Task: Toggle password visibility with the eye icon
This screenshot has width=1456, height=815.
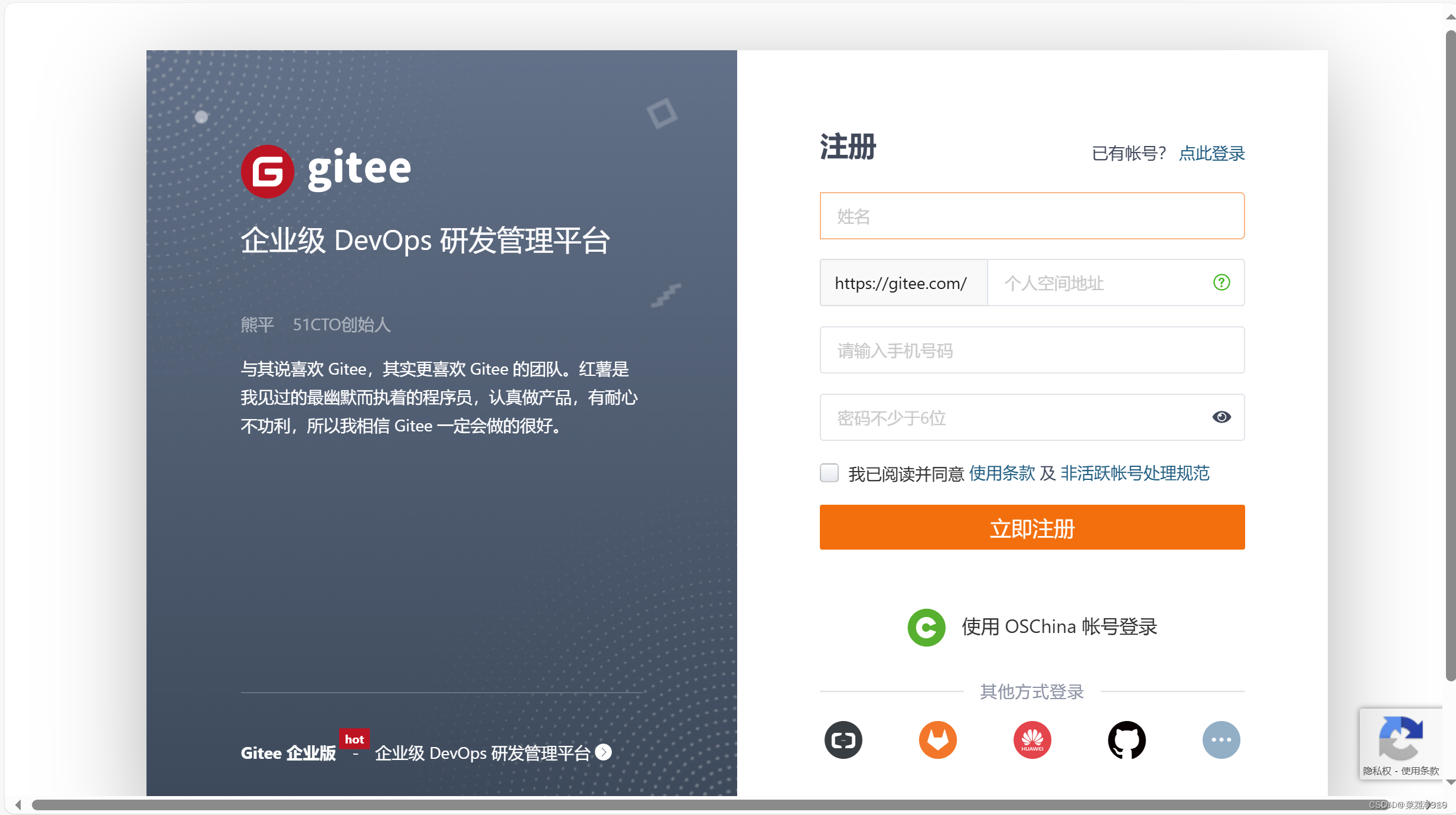Action: pyautogui.click(x=1222, y=417)
